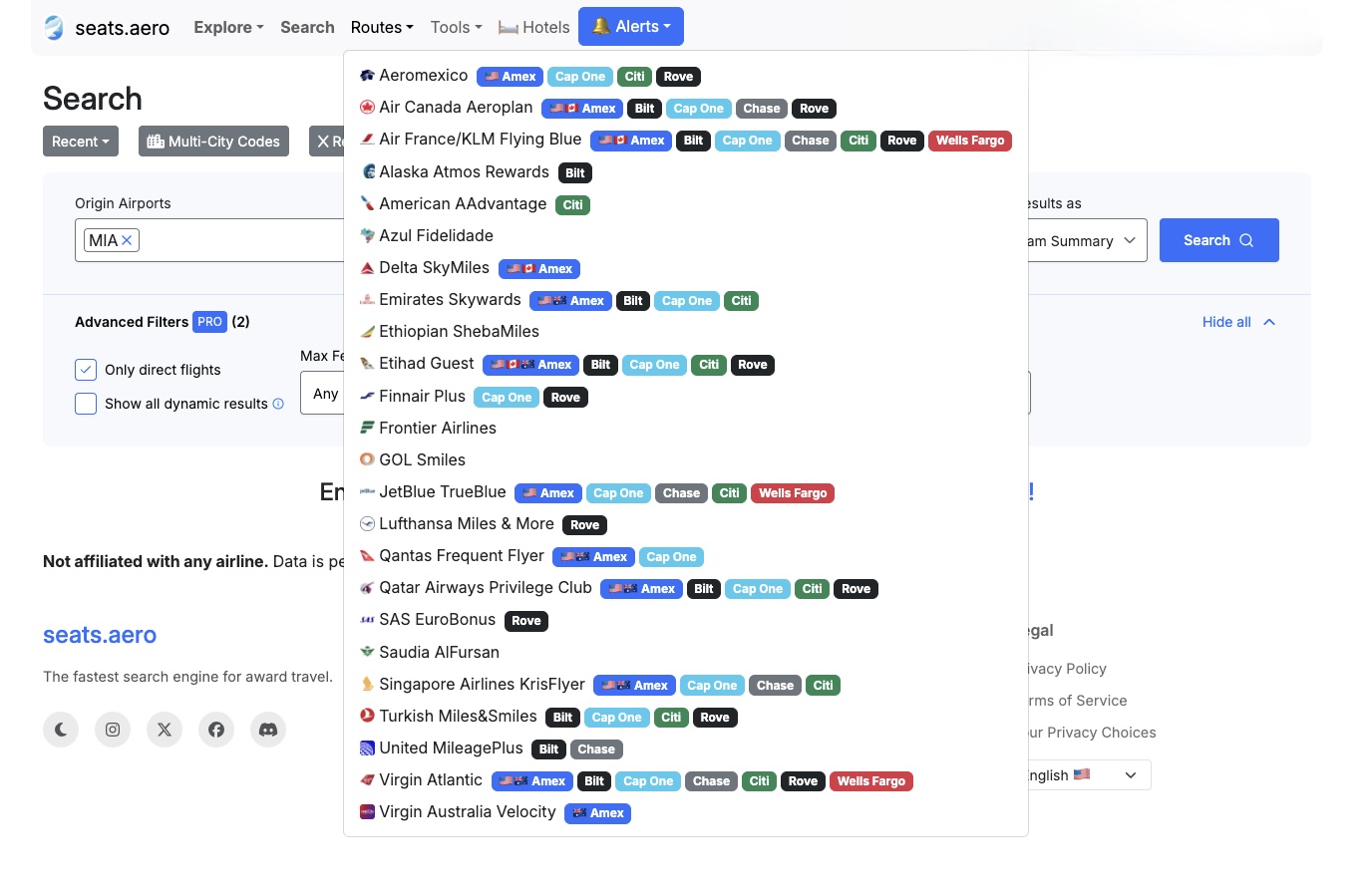Expand the Alerts dropdown button
This screenshot has width=1372, height=893.
(631, 27)
